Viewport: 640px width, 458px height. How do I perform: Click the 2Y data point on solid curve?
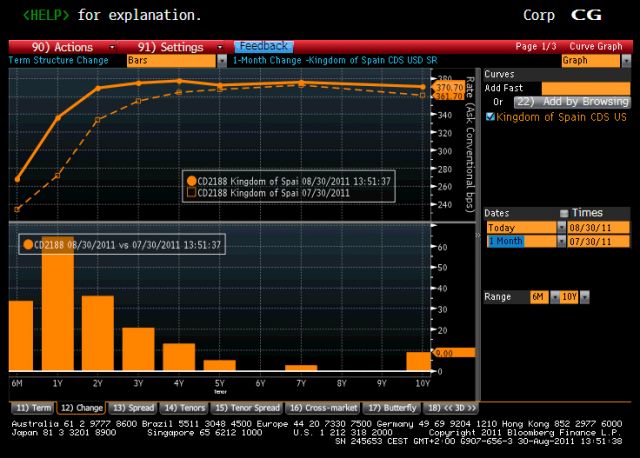tap(98, 88)
